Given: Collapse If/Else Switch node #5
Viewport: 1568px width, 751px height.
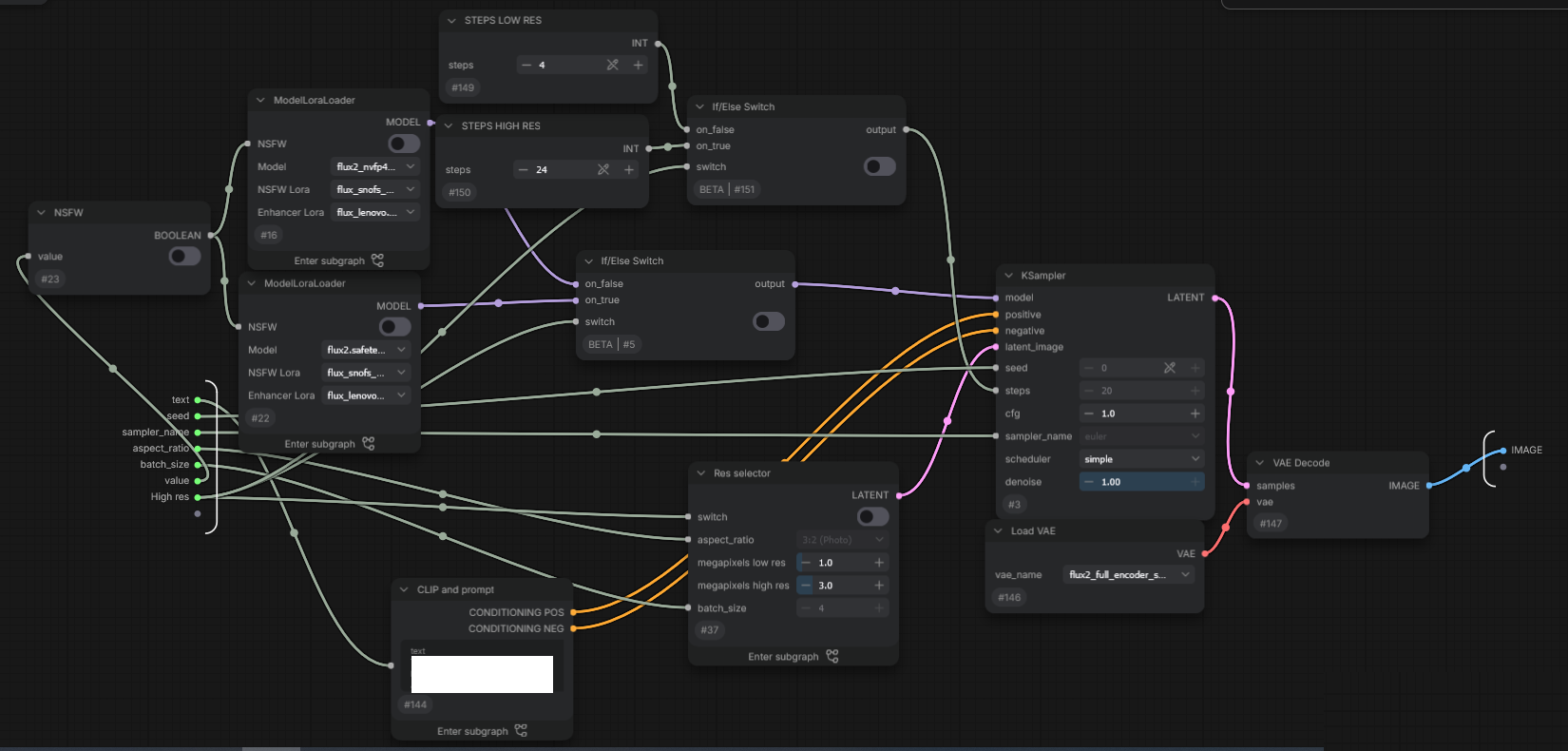Looking at the screenshot, I should coord(588,260).
